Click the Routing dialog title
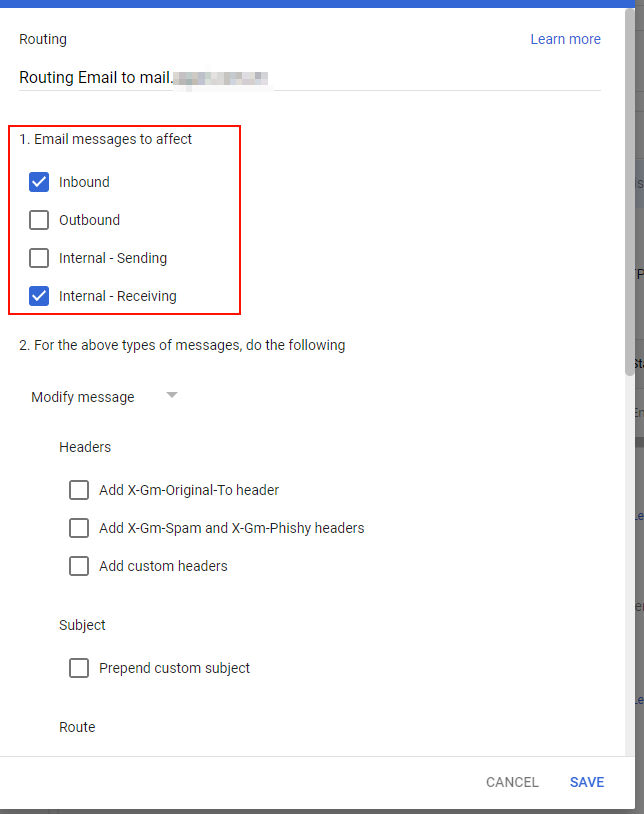 pyautogui.click(x=43, y=39)
